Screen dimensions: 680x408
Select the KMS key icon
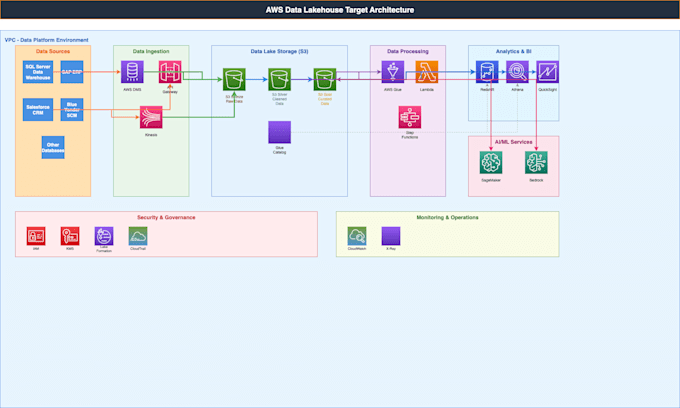[70, 236]
